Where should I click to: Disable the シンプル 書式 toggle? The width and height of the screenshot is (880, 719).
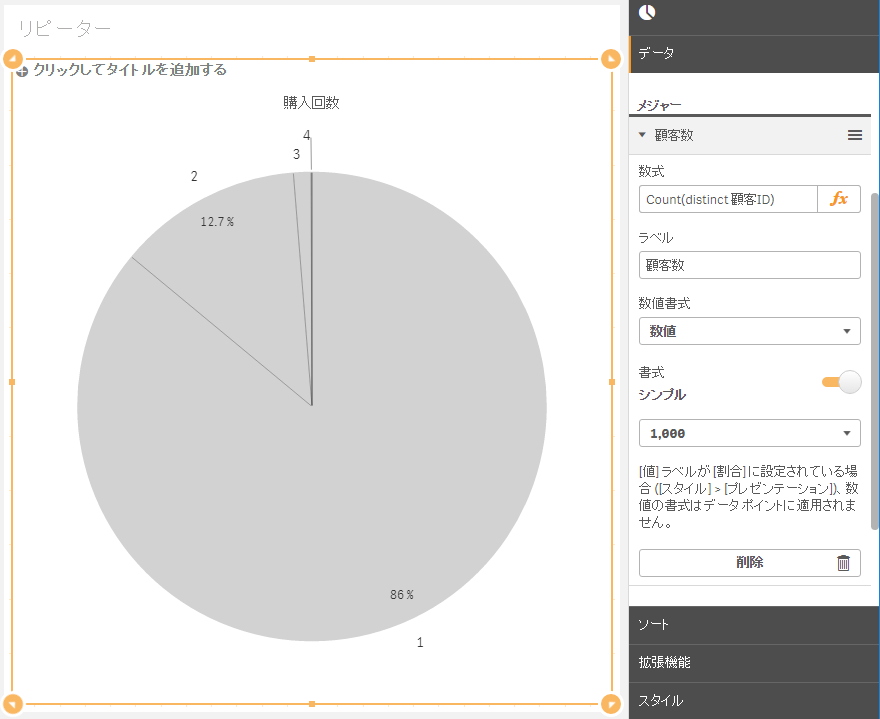point(840,382)
